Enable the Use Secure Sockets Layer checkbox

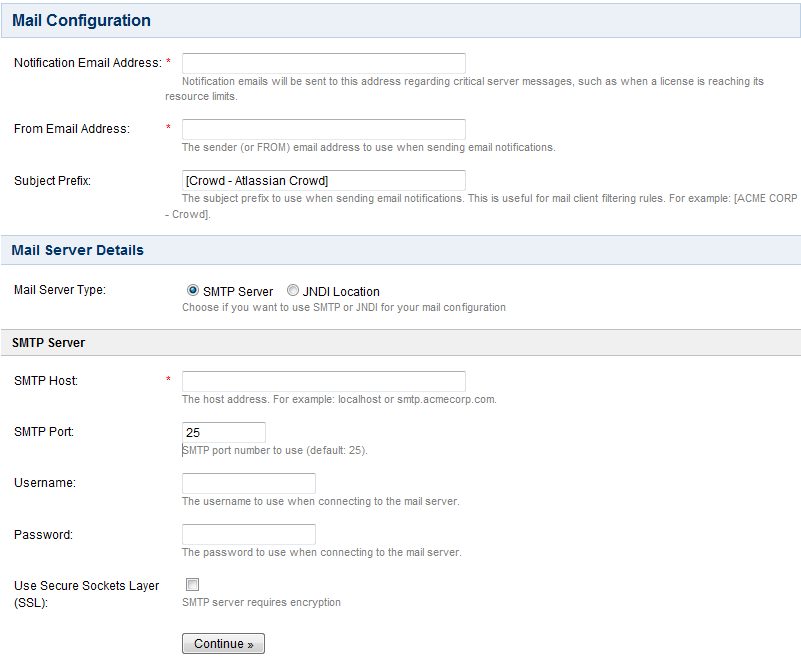[x=193, y=584]
